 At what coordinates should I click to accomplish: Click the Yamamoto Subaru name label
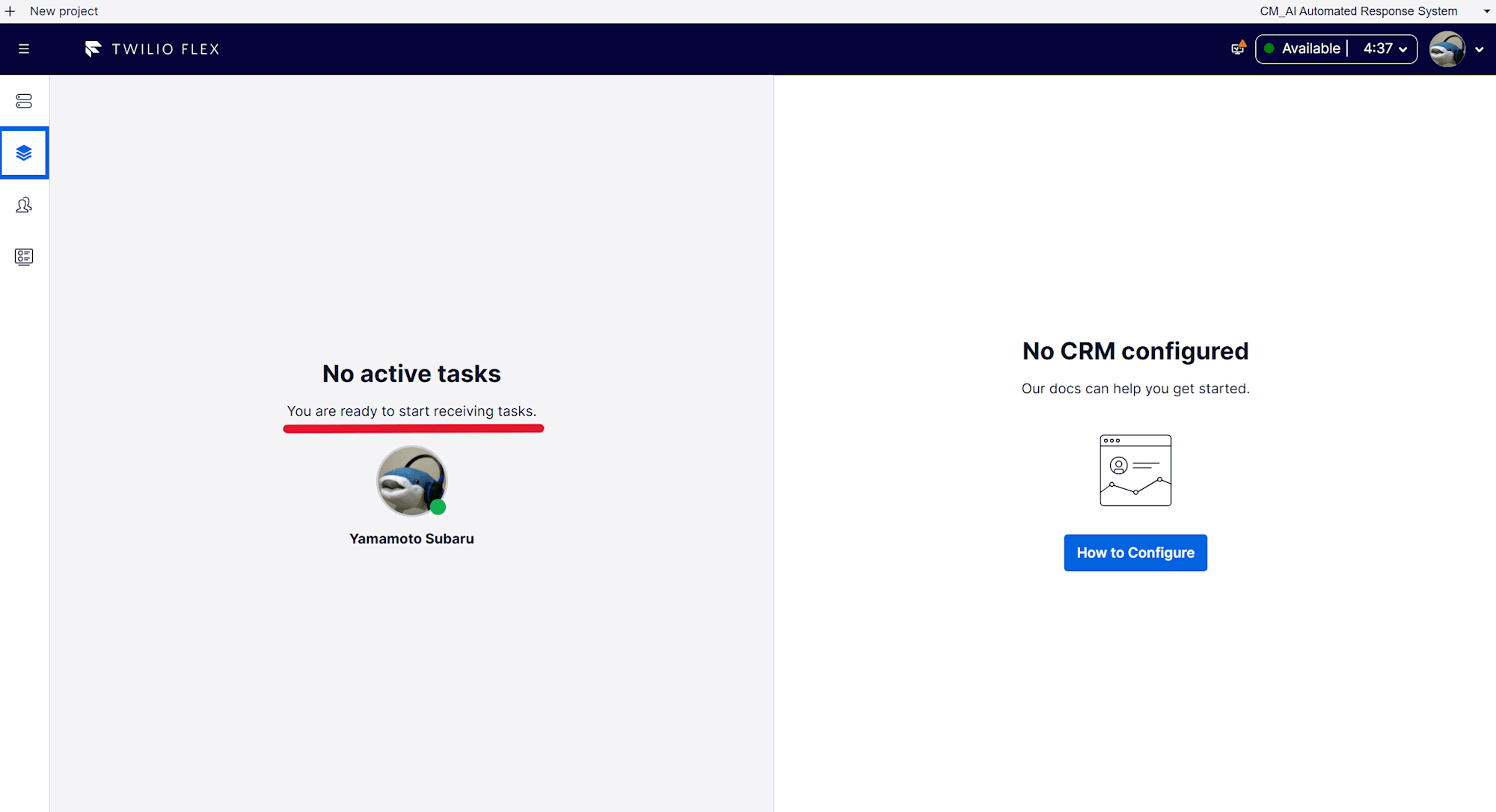pos(411,538)
